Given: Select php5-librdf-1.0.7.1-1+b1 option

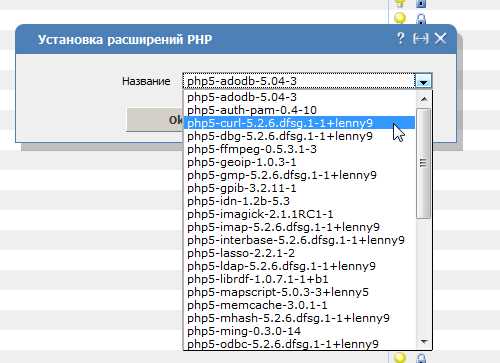Looking at the screenshot, I should (x=299, y=279).
